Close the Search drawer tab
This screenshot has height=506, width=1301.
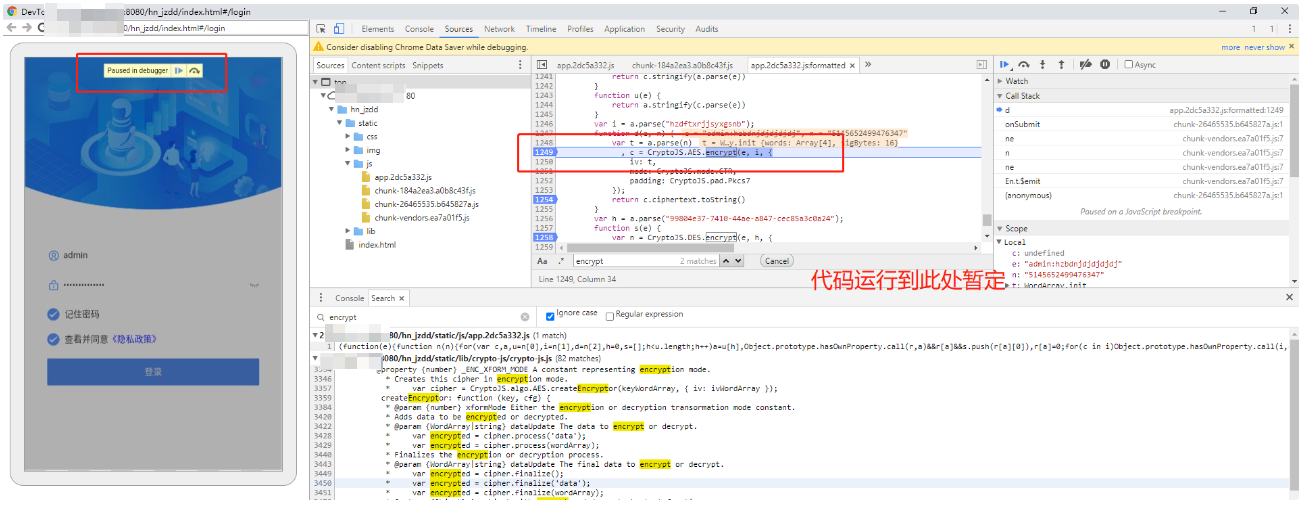click(x=401, y=298)
